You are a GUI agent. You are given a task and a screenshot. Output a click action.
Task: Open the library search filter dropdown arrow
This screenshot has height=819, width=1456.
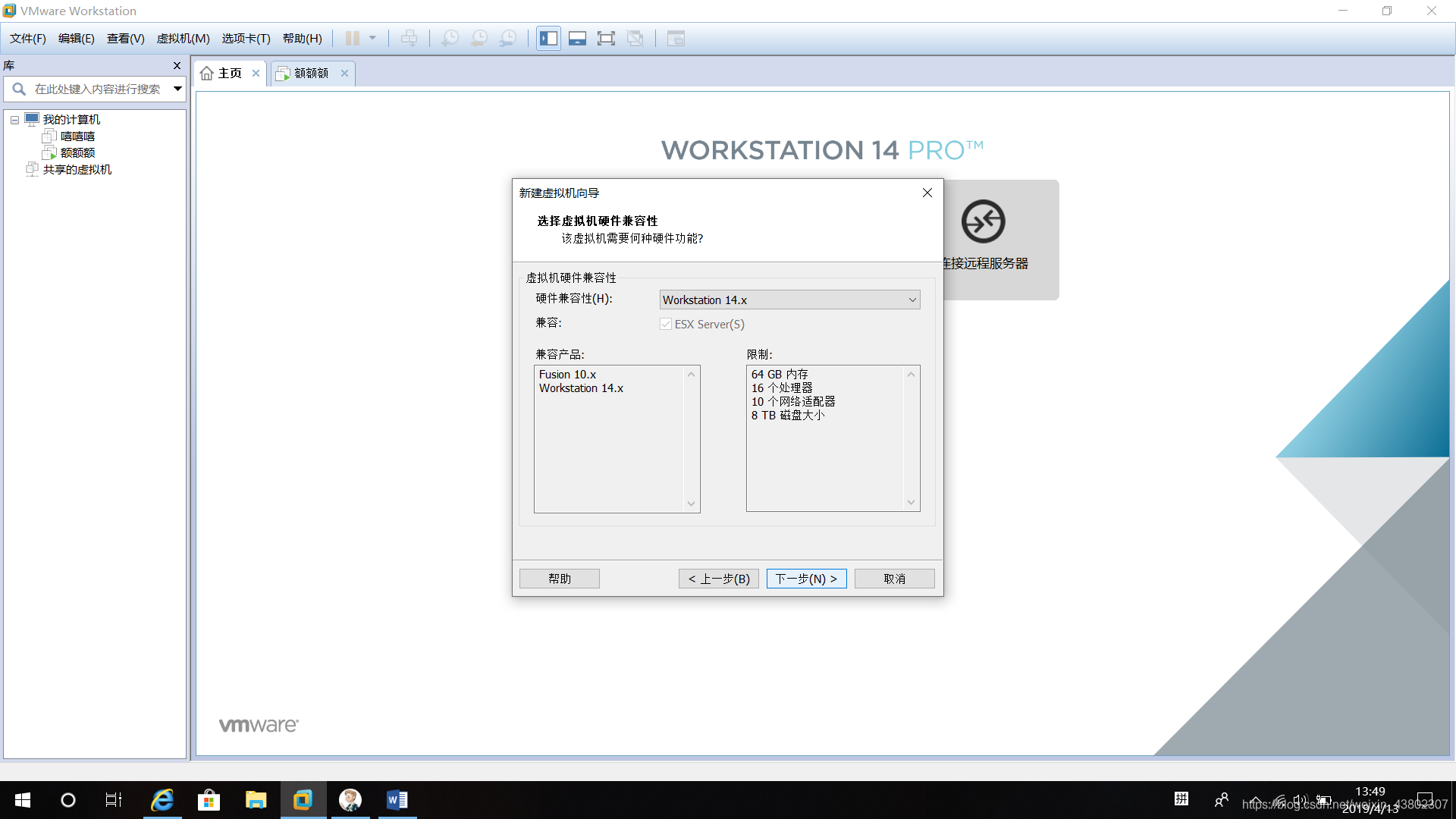click(177, 89)
